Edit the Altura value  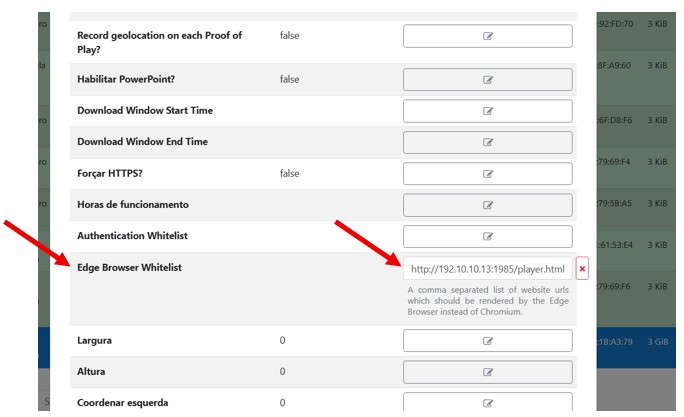[488, 372]
